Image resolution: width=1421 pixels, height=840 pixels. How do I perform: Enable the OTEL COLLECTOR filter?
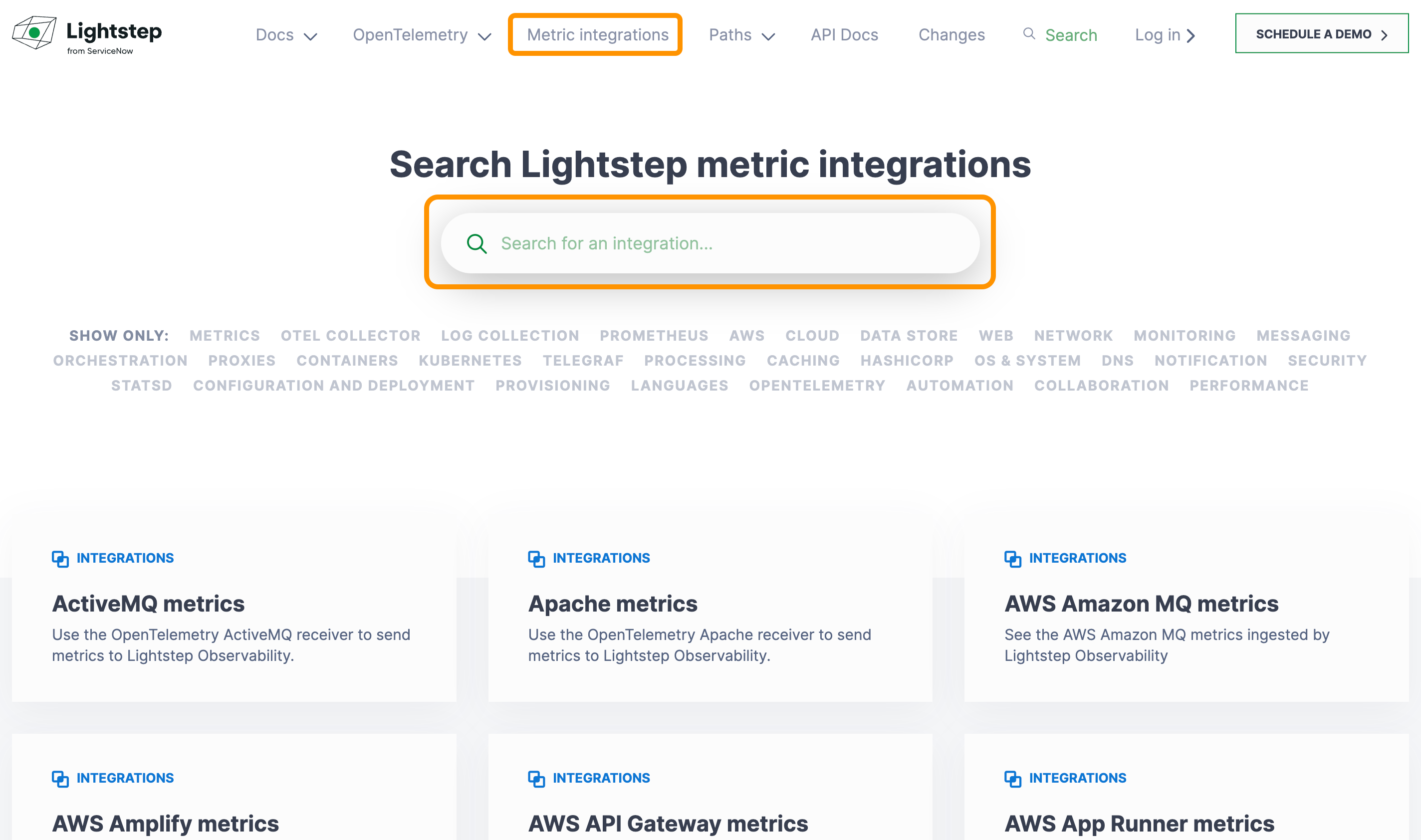pyautogui.click(x=350, y=336)
